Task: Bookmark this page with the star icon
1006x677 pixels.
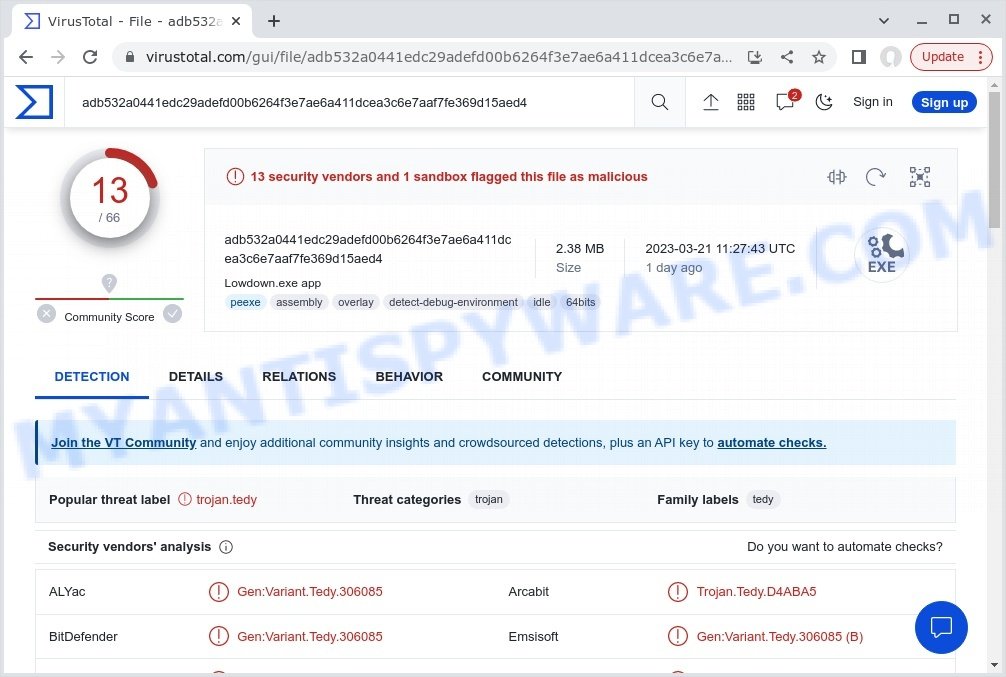Action: pos(819,57)
